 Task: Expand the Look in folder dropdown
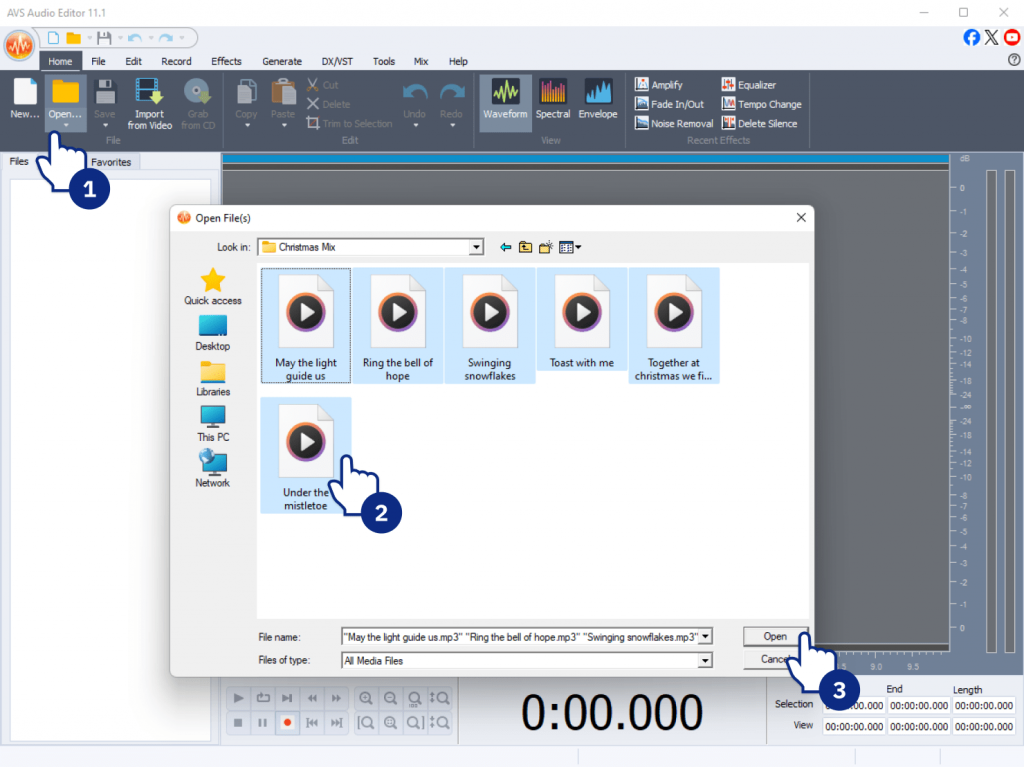click(476, 247)
